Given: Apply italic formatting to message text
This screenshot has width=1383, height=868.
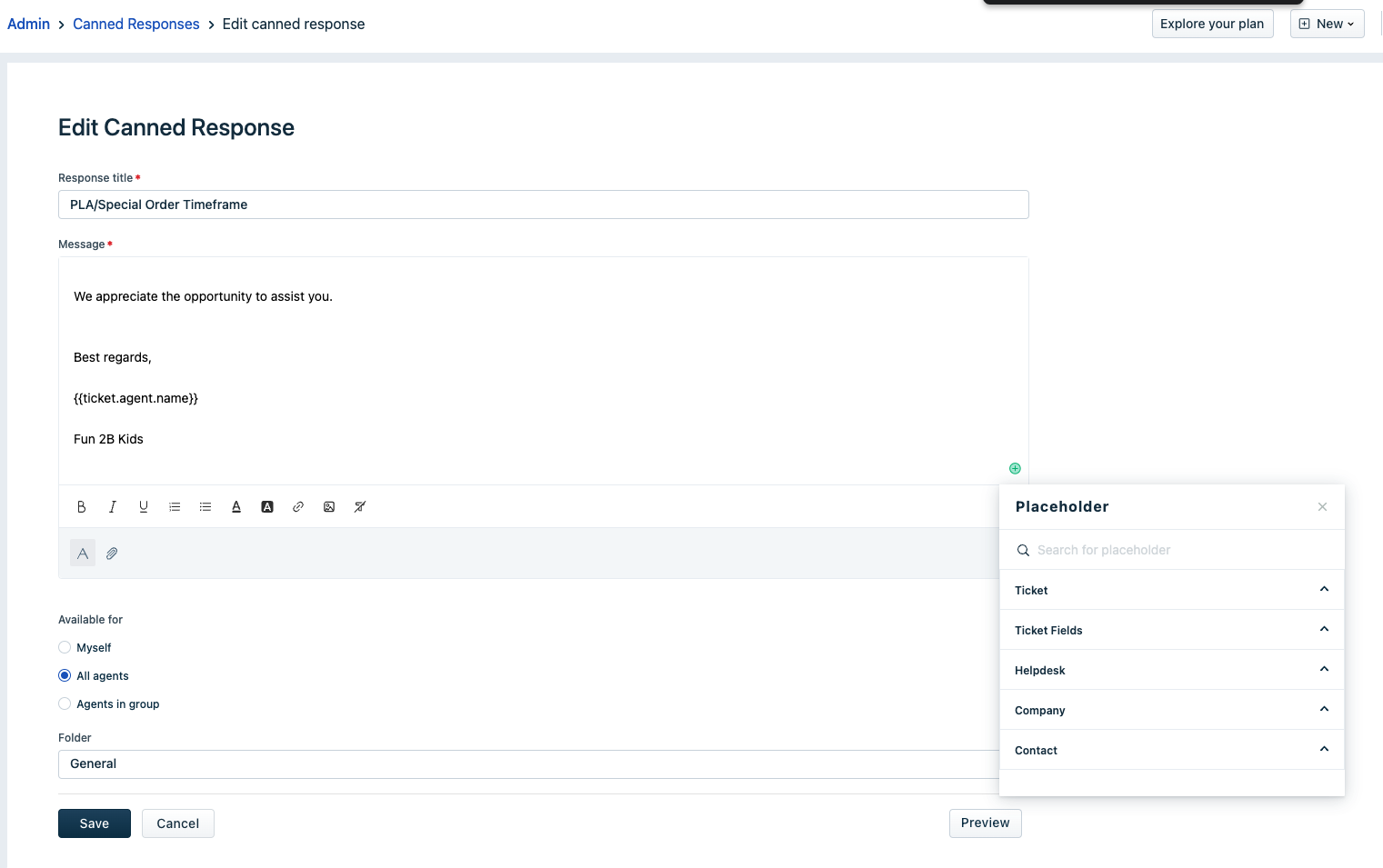Looking at the screenshot, I should click(x=113, y=507).
